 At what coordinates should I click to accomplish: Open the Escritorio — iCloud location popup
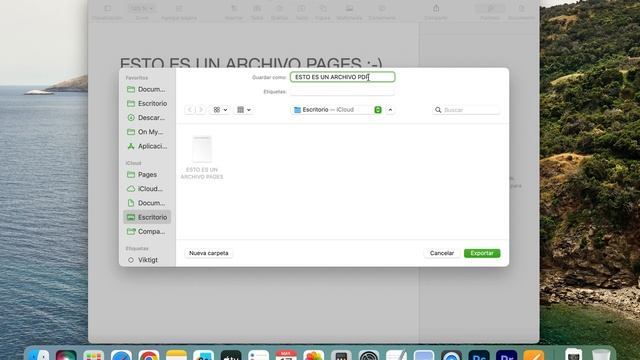337,110
